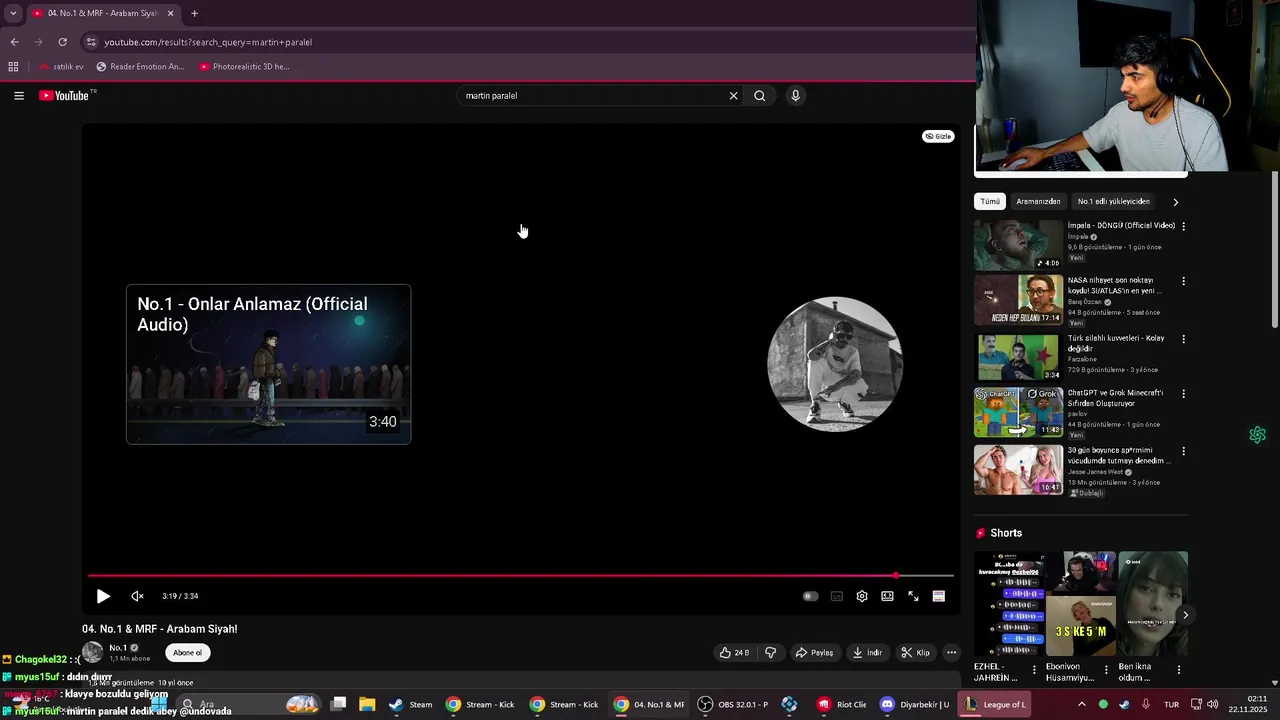Open satılık ev bookmark

[61, 67]
